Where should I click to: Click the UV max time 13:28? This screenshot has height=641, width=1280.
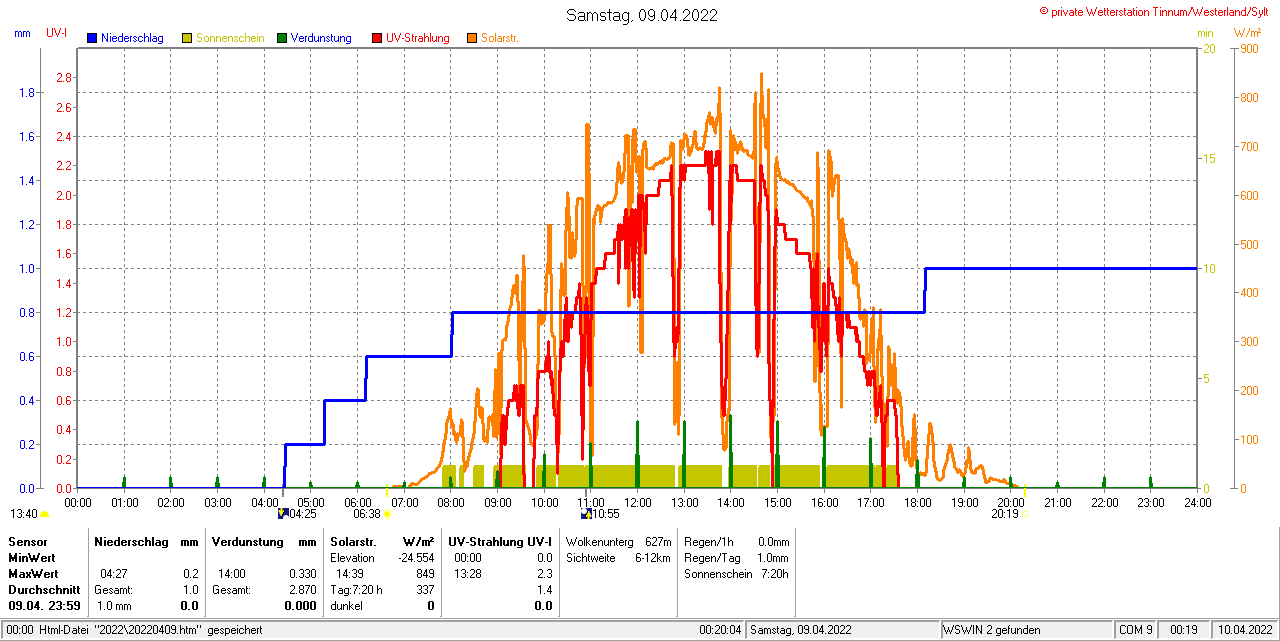(467, 574)
